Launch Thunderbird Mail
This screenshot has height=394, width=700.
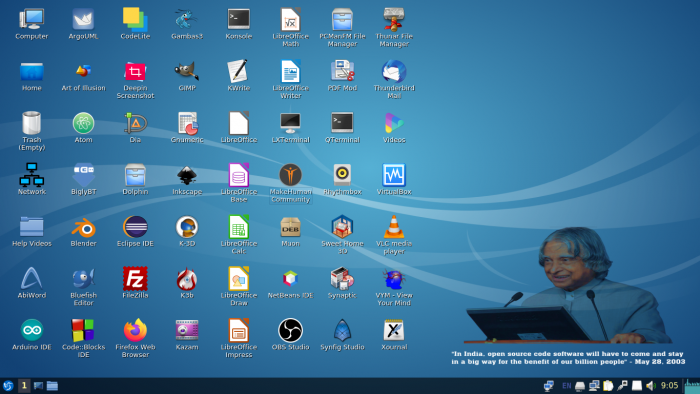394,71
